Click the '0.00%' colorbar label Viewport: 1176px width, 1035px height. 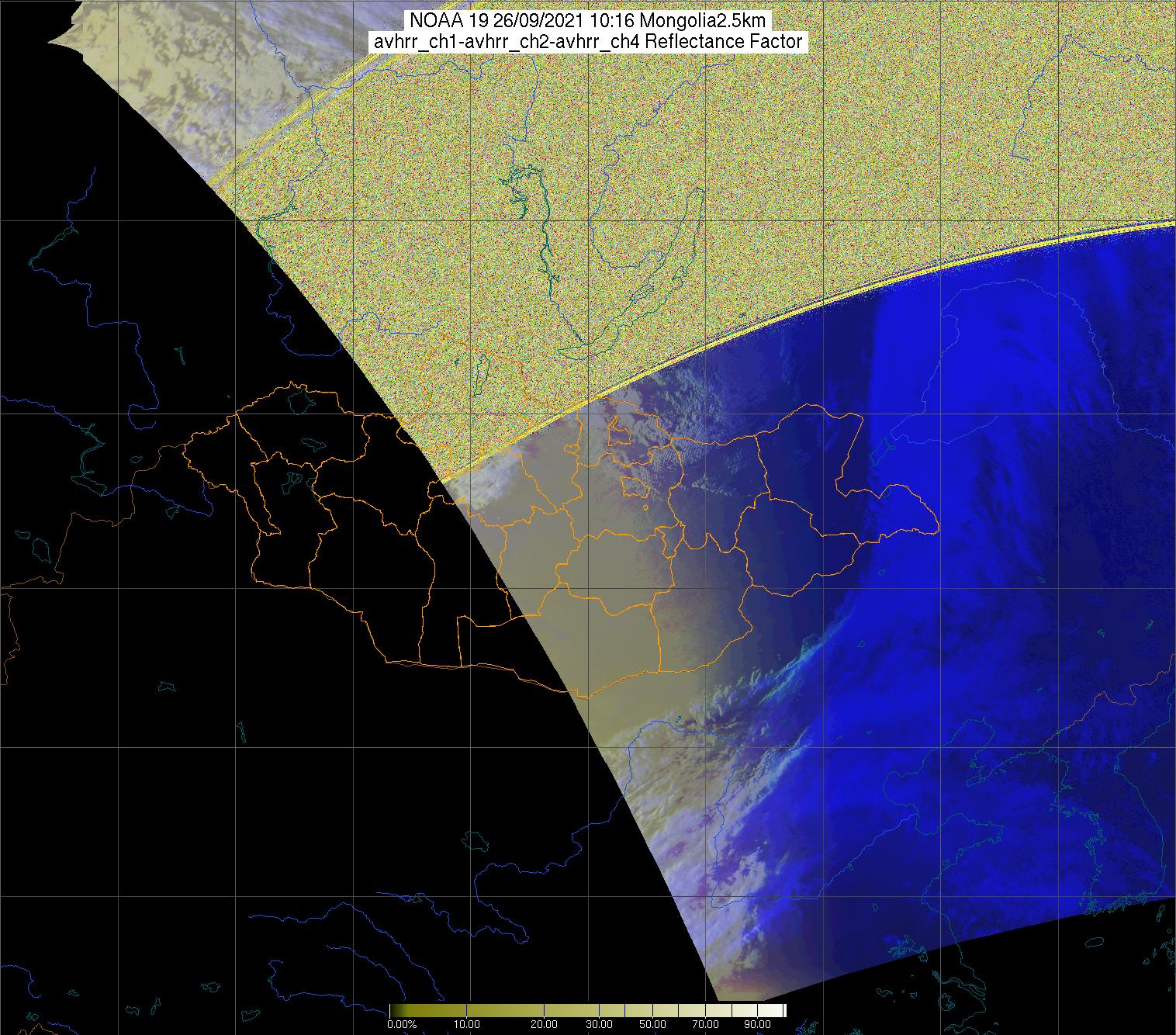(401, 1025)
